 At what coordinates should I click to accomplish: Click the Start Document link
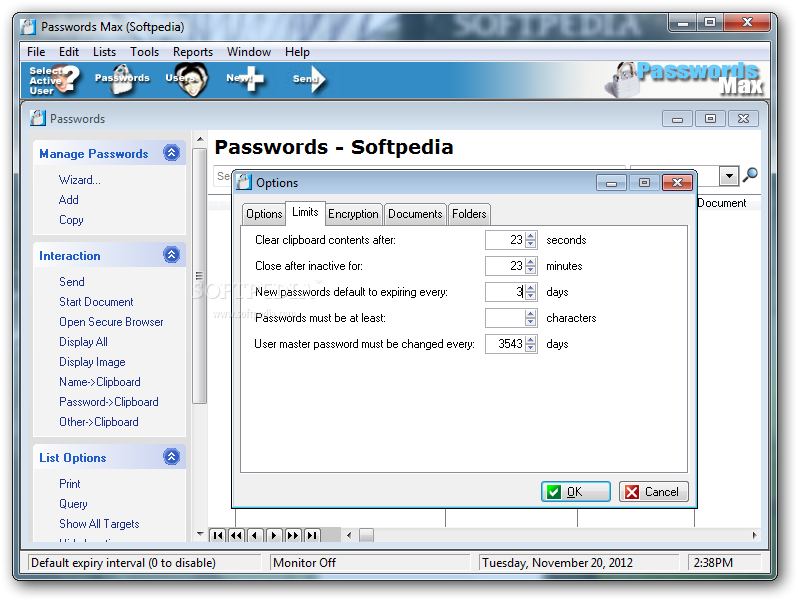coord(96,302)
